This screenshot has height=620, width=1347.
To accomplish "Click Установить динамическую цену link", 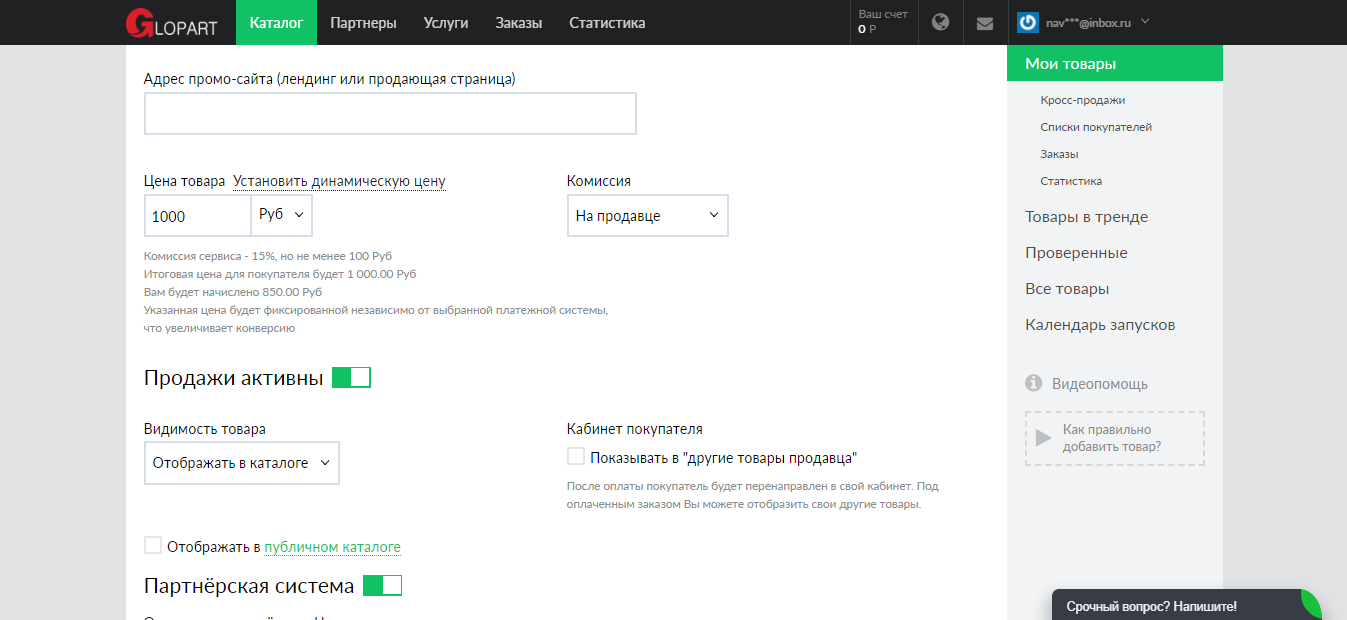I will (339, 181).
